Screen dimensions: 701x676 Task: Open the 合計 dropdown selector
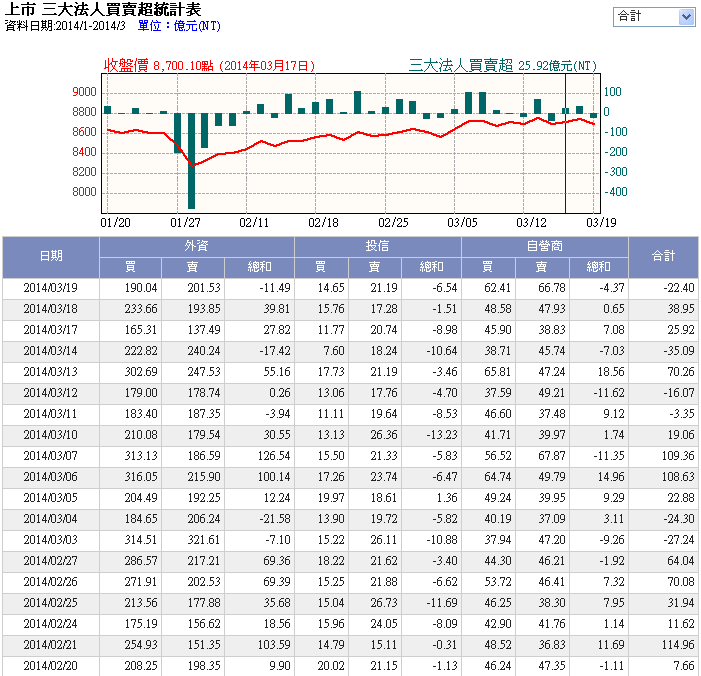tap(654, 17)
